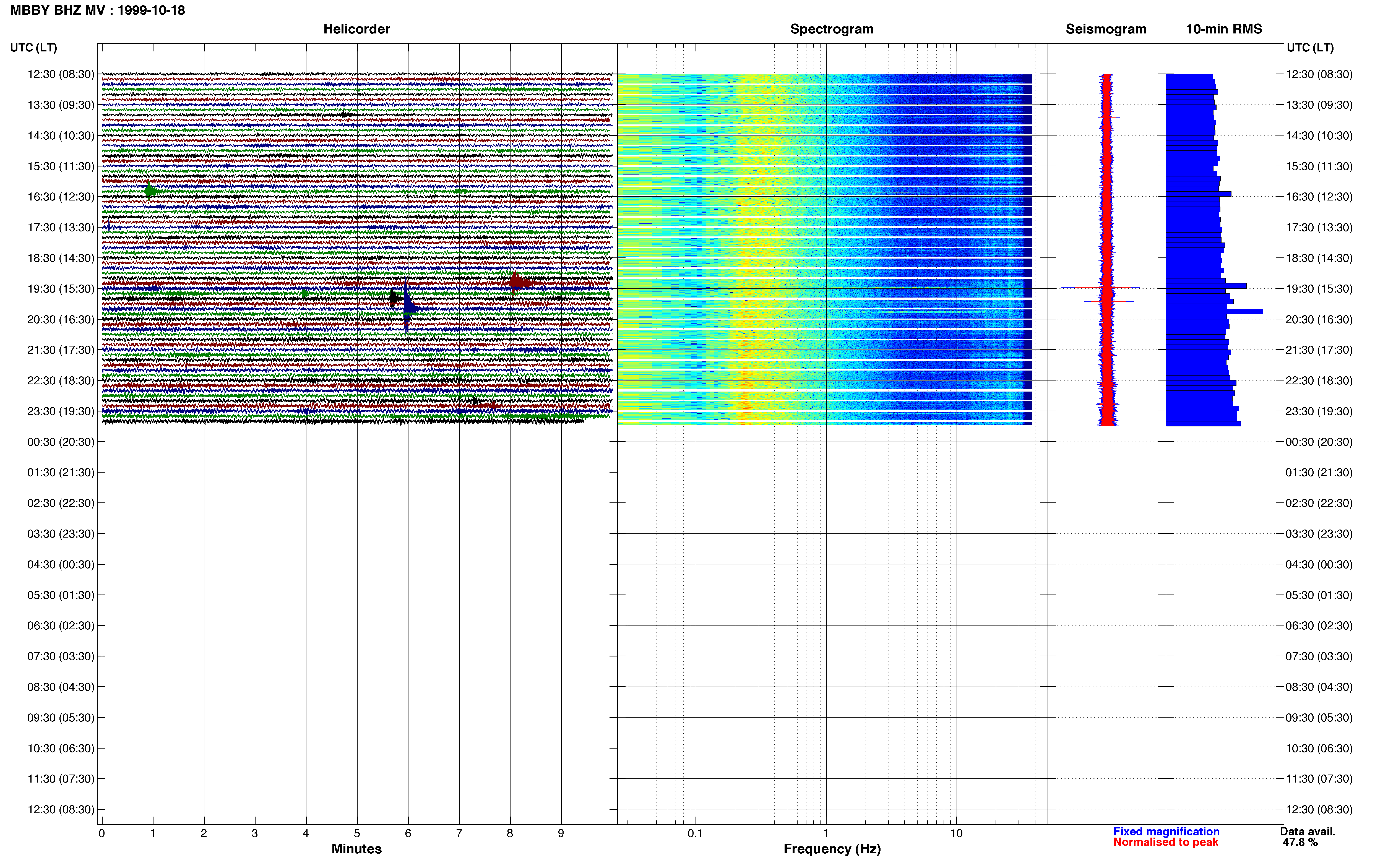The width and height of the screenshot is (1388, 868).
Task: Click the left 19:30 (15:30) time label
Action: (x=61, y=289)
